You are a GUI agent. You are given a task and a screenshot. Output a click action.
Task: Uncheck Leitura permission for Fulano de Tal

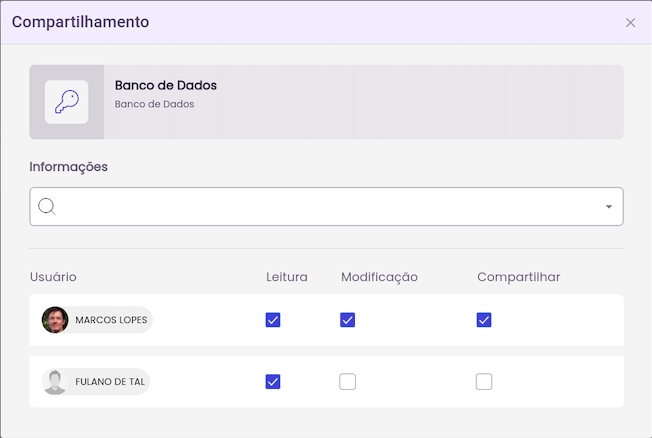(x=273, y=381)
